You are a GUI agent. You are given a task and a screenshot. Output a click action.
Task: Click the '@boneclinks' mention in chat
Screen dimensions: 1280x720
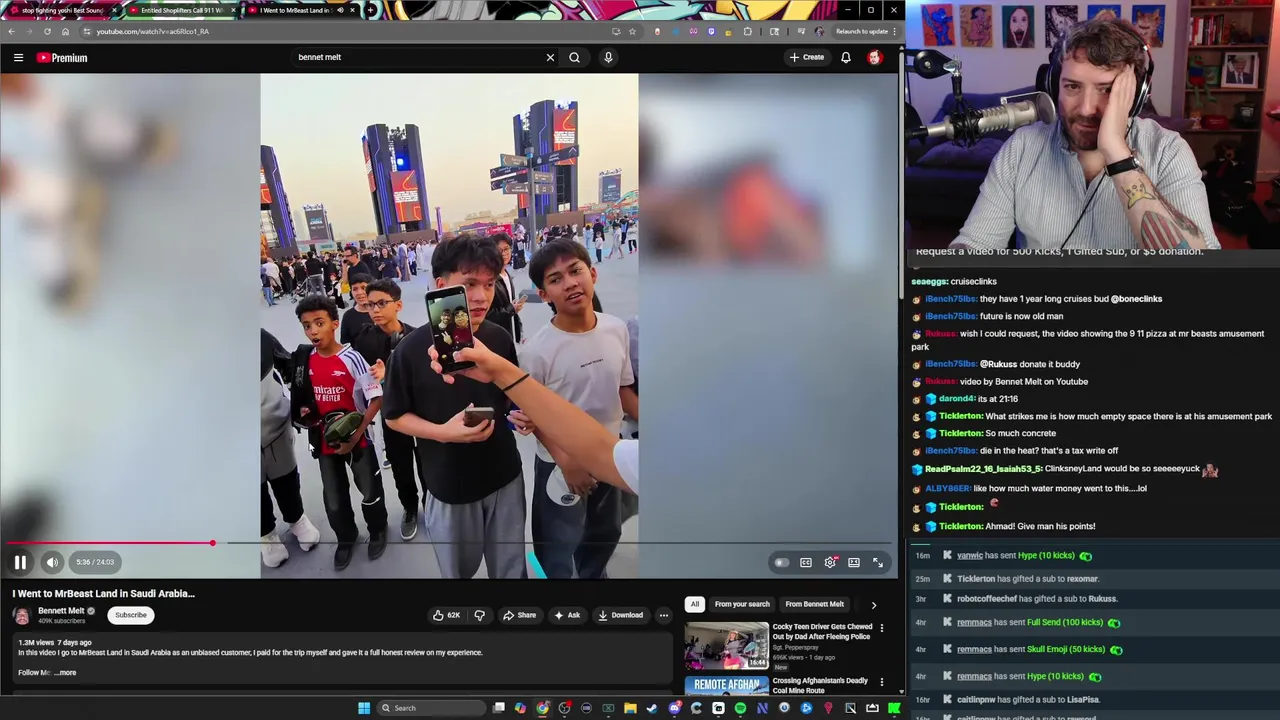[x=1136, y=299]
